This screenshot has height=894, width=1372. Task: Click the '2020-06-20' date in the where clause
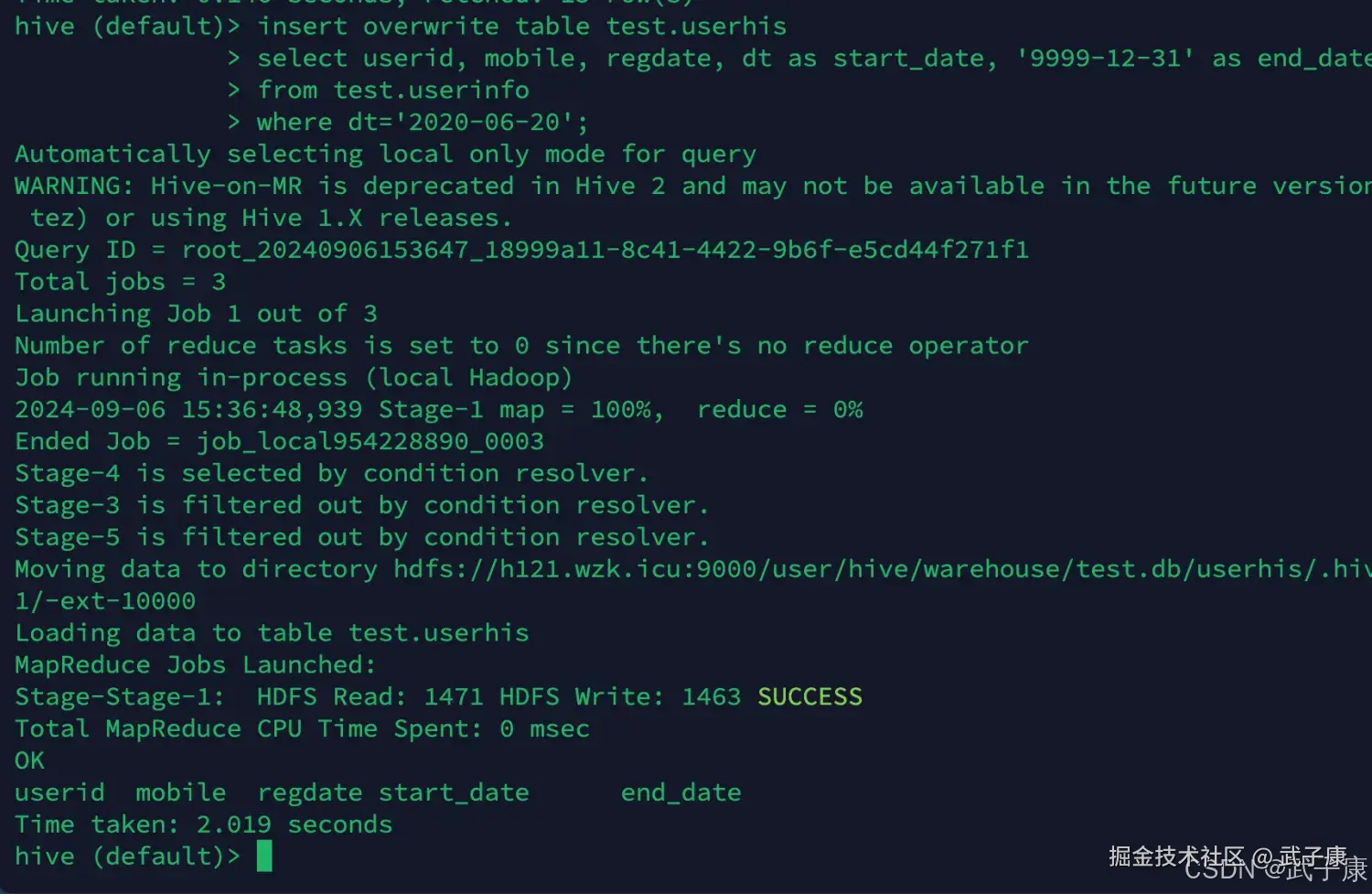point(484,123)
